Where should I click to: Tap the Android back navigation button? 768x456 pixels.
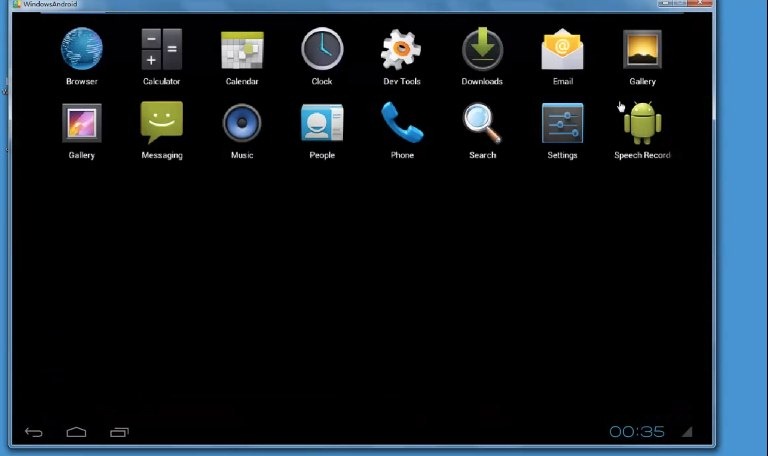(34, 432)
